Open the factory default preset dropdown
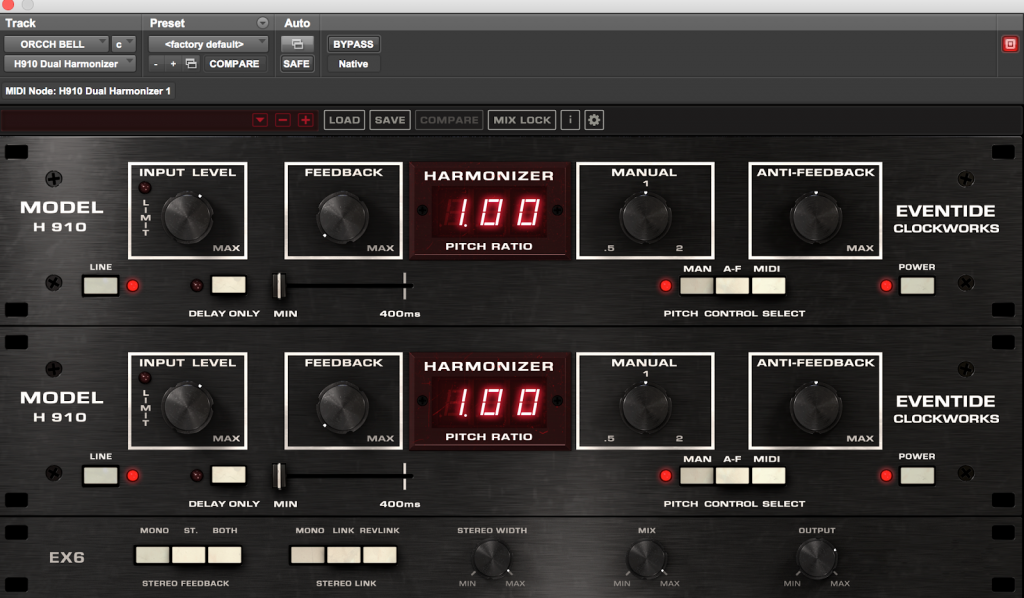The image size is (1024, 598). point(208,44)
